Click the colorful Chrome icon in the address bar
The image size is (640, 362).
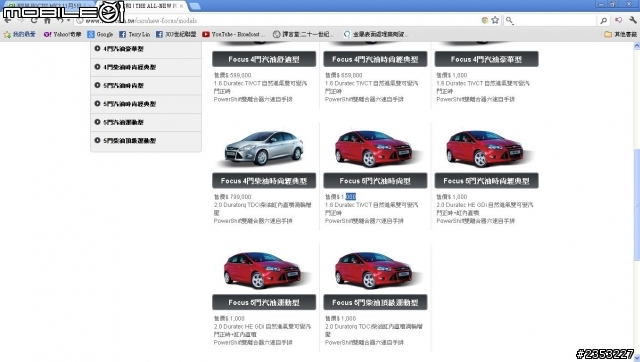(x=484, y=20)
